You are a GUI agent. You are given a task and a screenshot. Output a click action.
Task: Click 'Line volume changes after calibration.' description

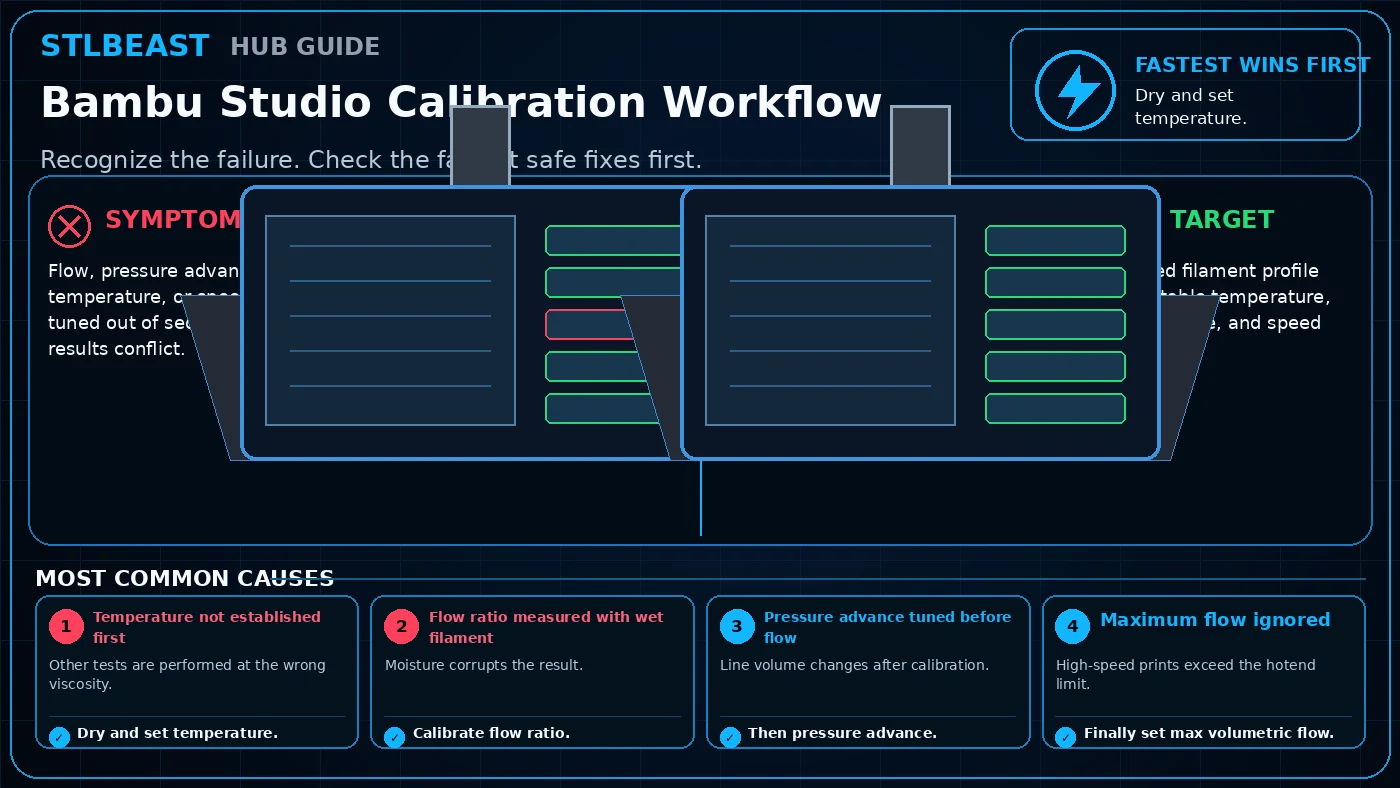[855, 665]
